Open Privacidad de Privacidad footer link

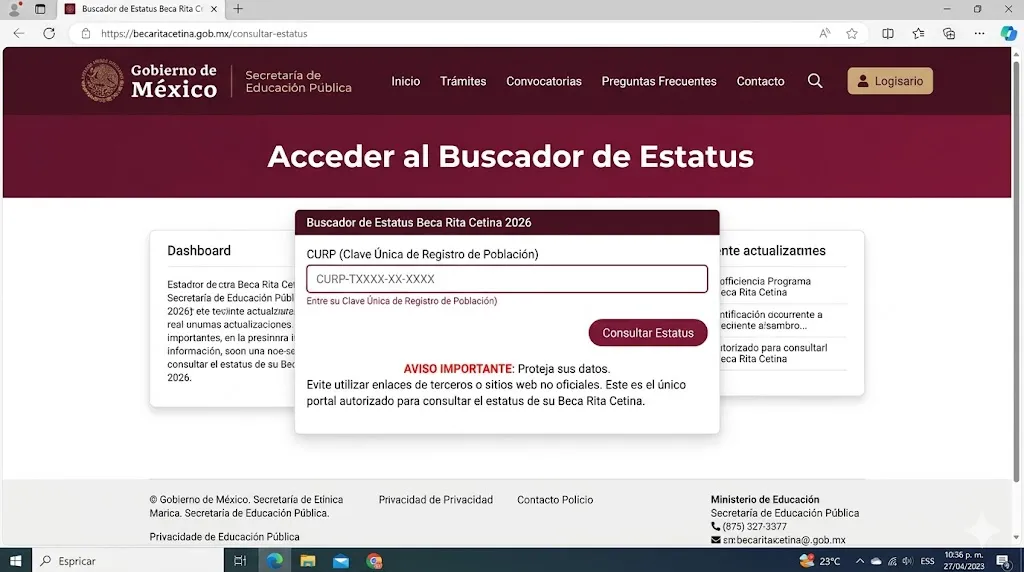click(x=436, y=500)
